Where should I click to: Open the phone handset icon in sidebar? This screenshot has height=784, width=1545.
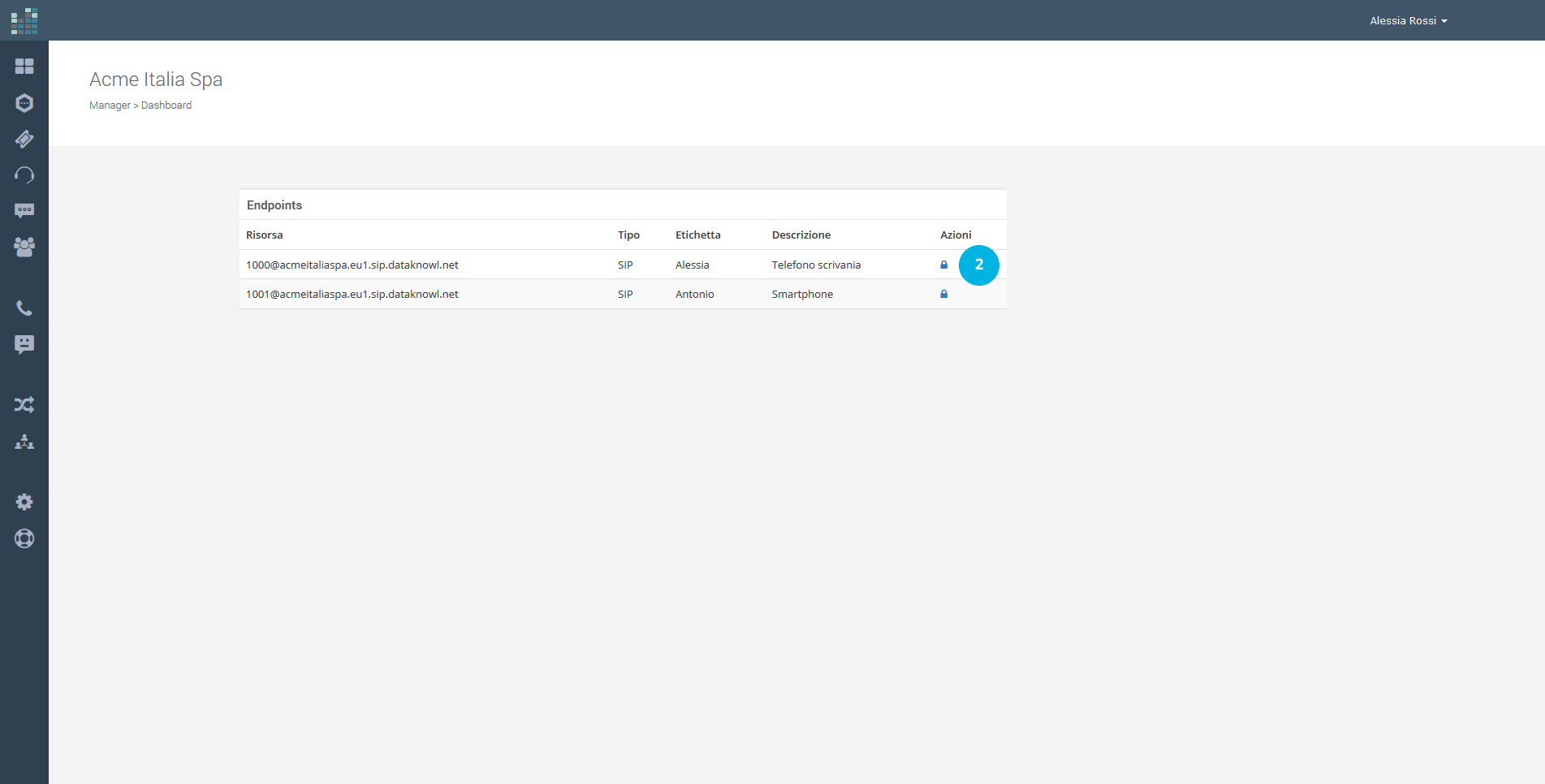coord(24,308)
